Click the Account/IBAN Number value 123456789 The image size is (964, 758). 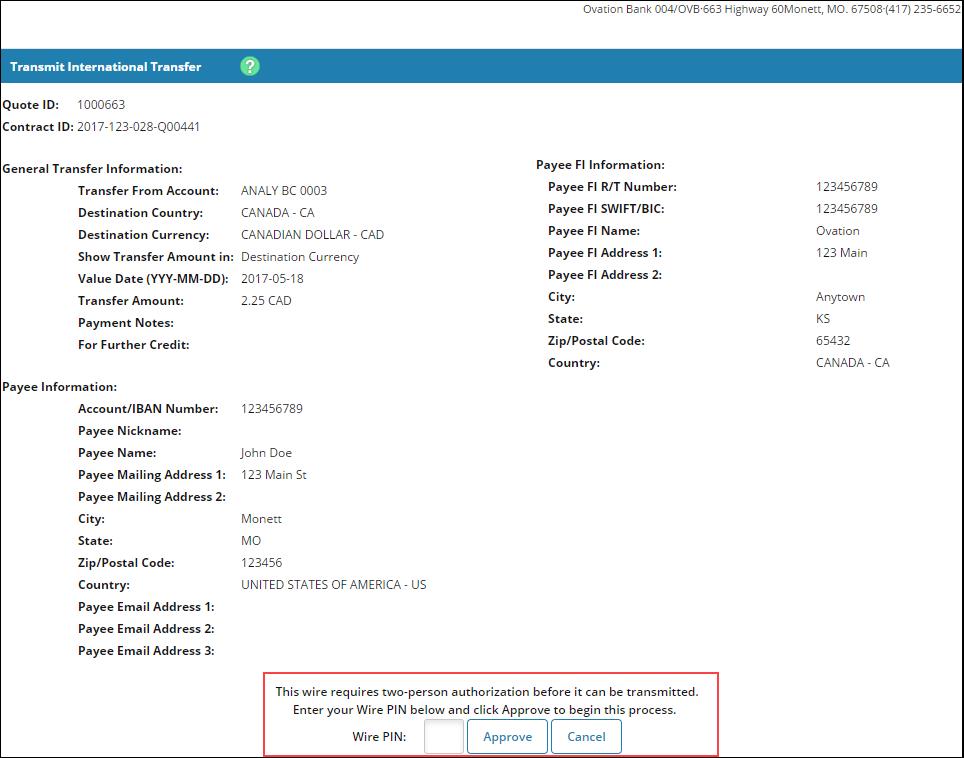coord(271,409)
